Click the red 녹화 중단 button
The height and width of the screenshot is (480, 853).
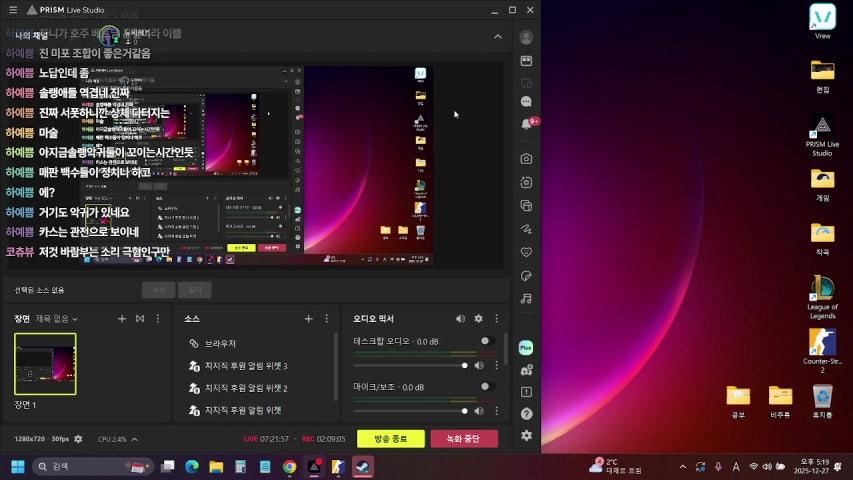464,439
